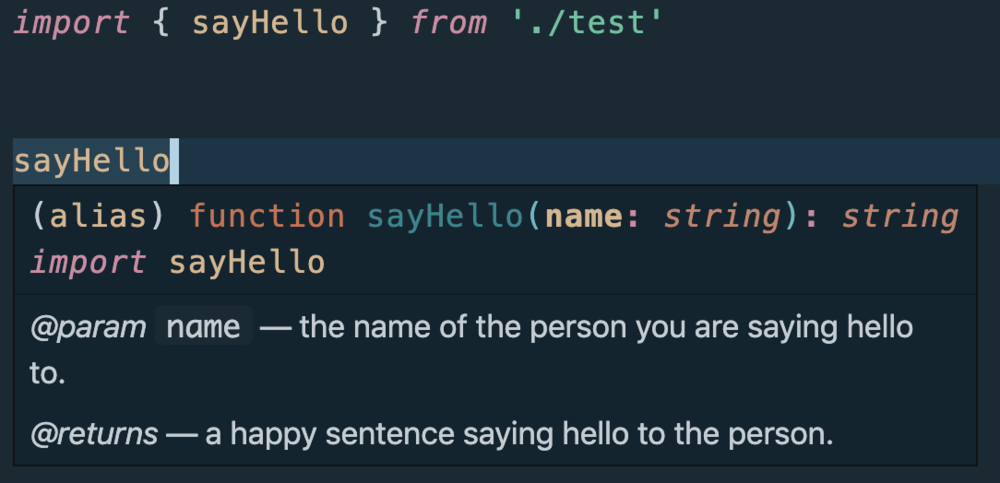The image size is (1000, 483).
Task: Click the string return type in the signature
Action: pyautogui.click(x=899, y=216)
